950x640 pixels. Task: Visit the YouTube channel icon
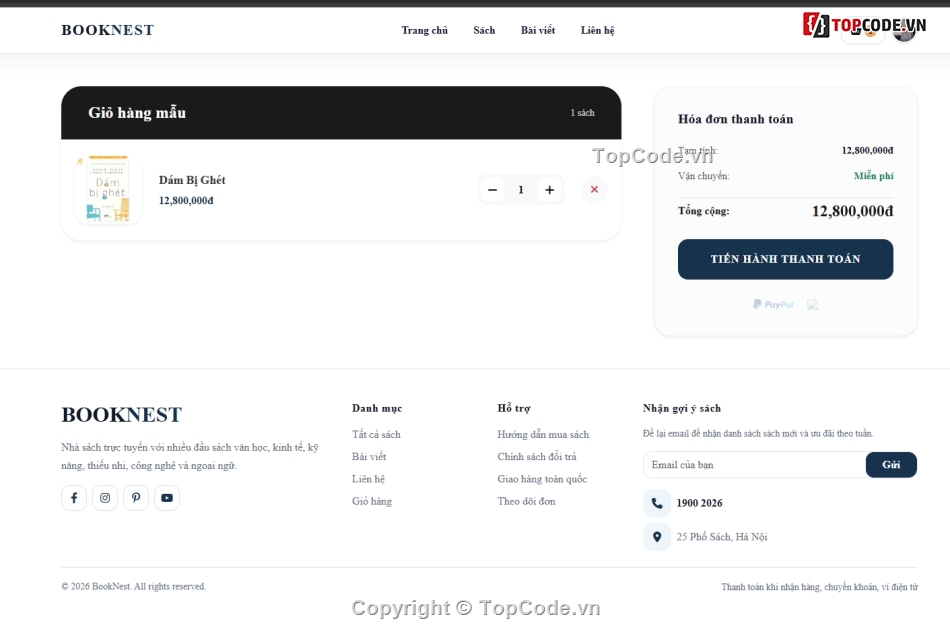point(167,498)
